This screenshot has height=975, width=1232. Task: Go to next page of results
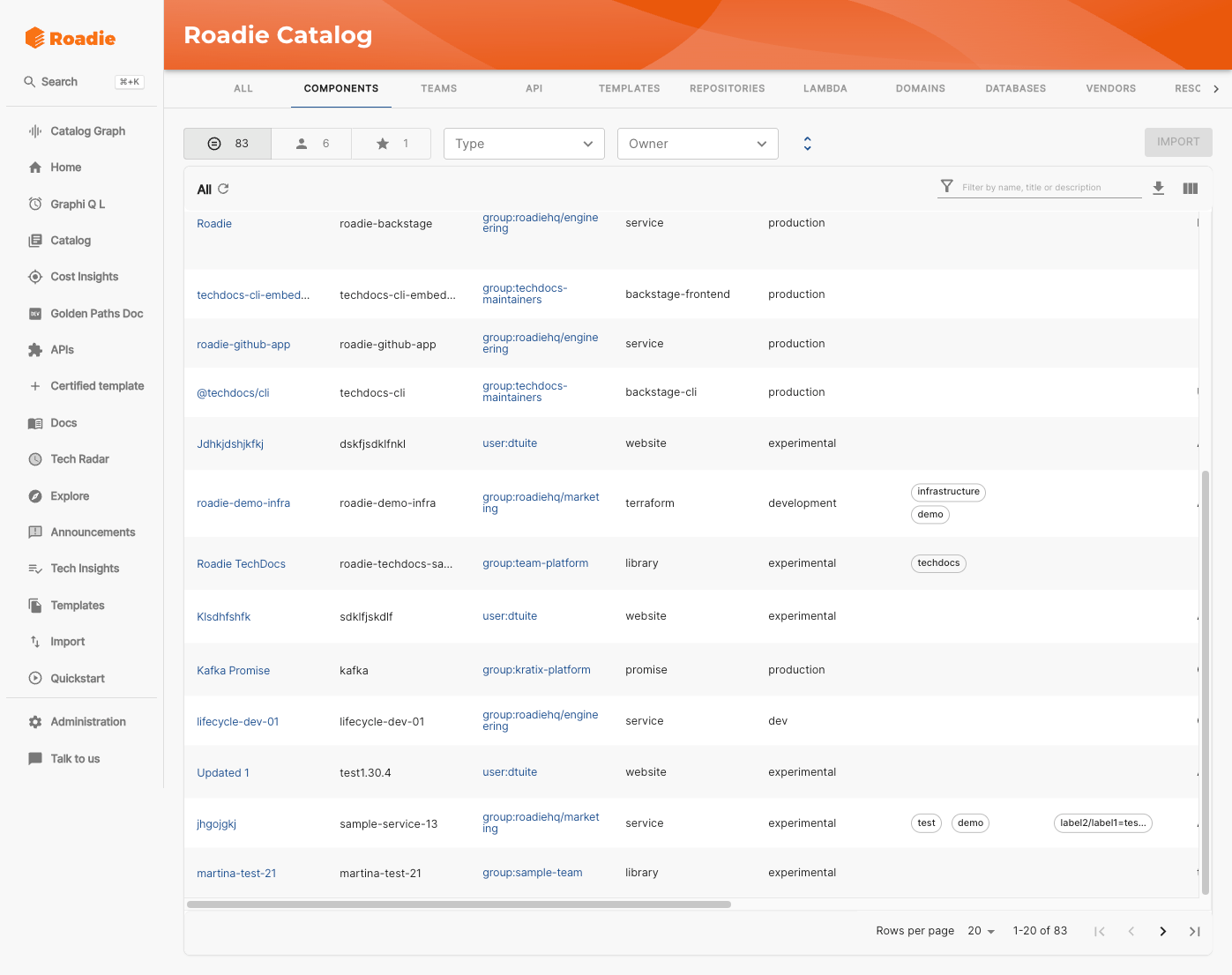(1162, 930)
